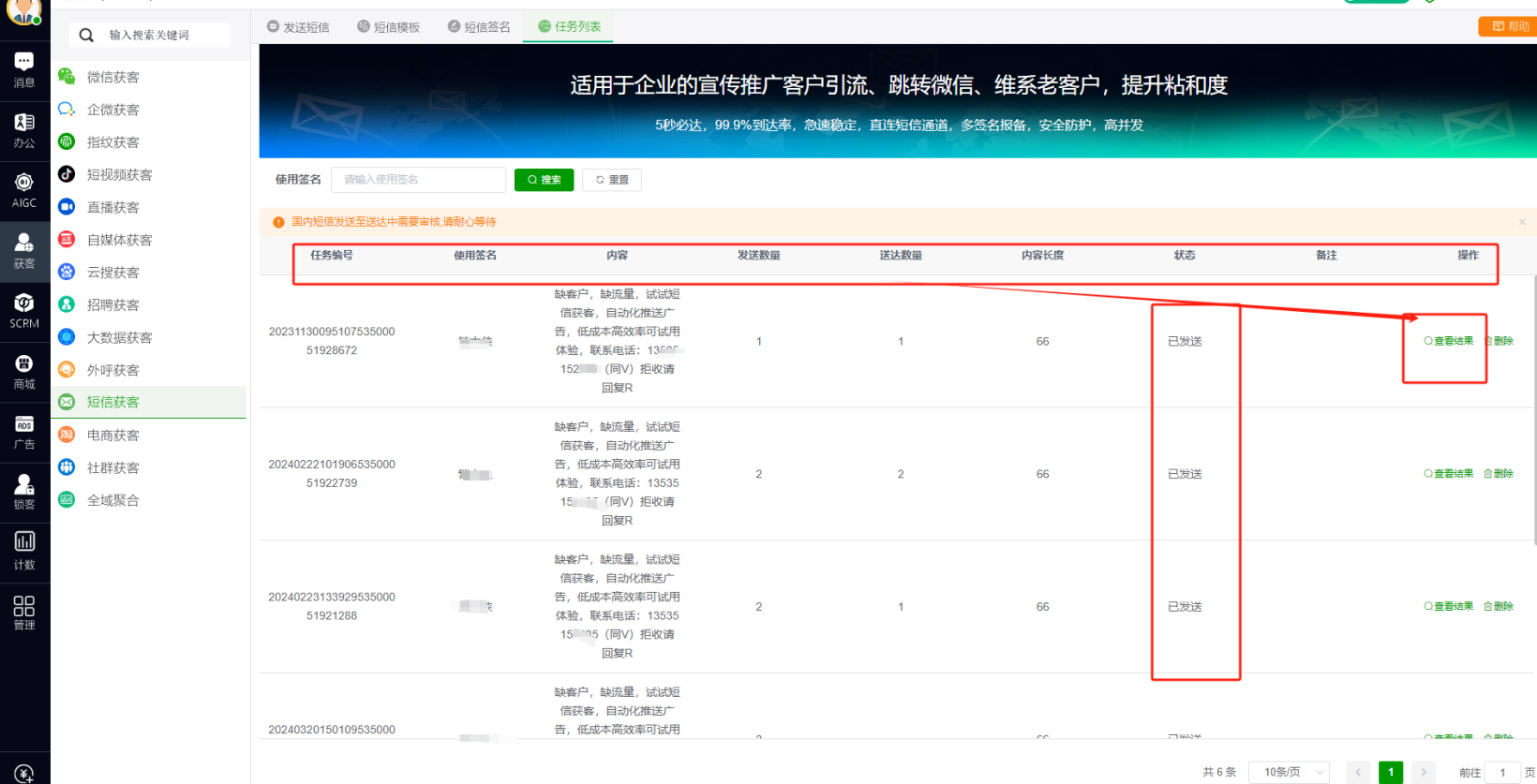Switch to the 短信签名 tab

pyautogui.click(x=479, y=27)
